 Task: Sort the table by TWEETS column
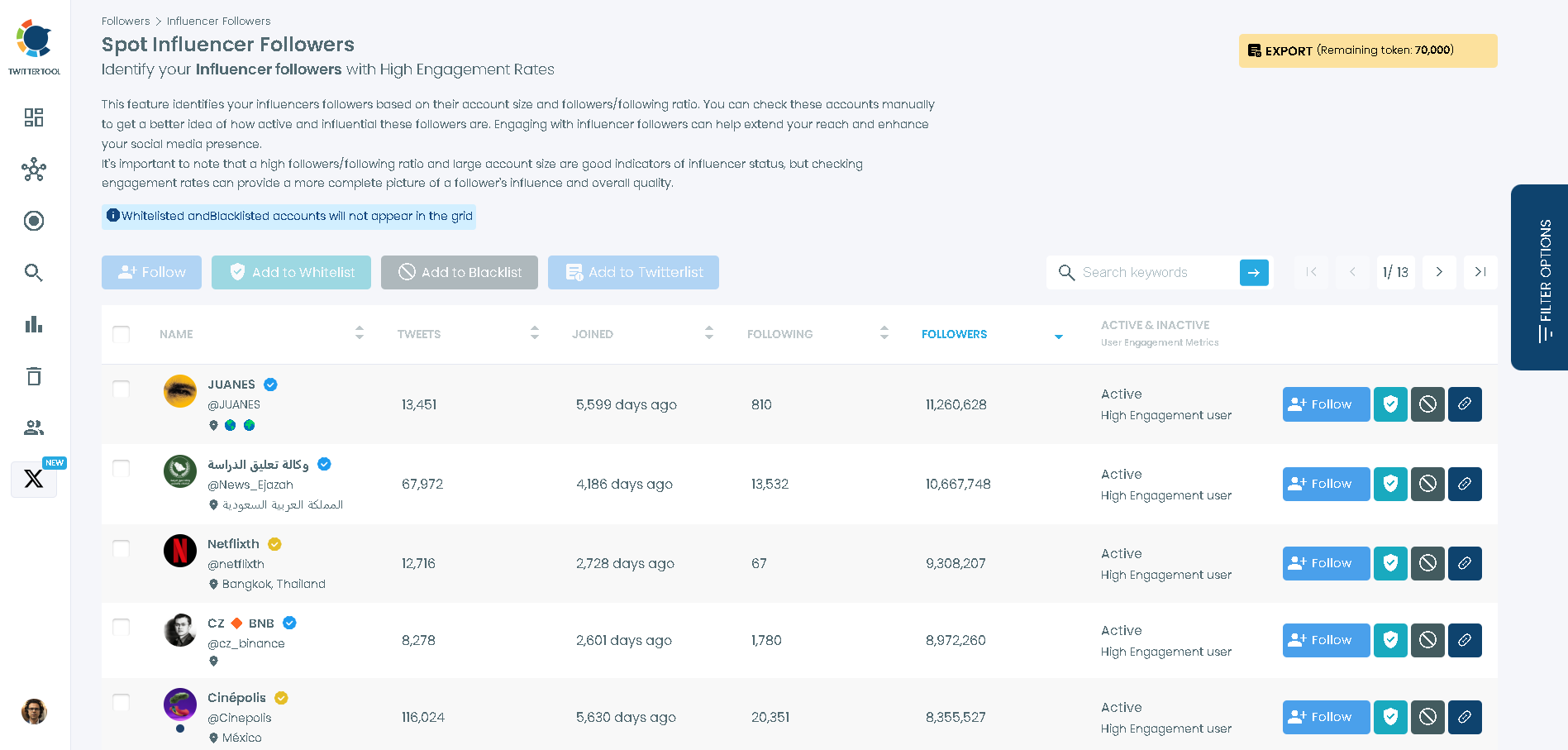click(535, 333)
